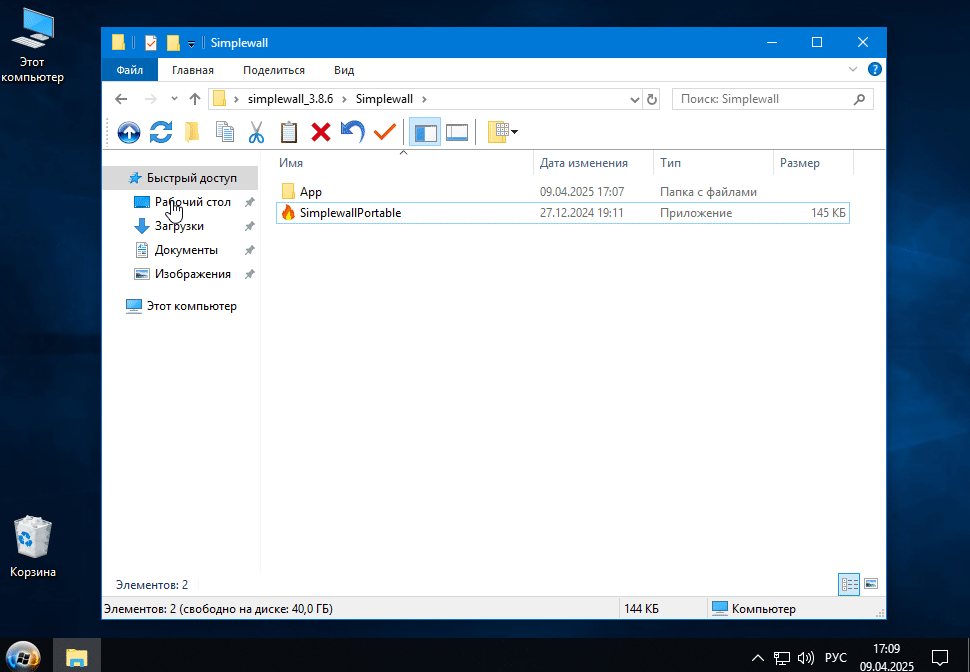970x672 pixels.
Task: Switch to the Поделиться ribbon tab
Action: point(274,70)
